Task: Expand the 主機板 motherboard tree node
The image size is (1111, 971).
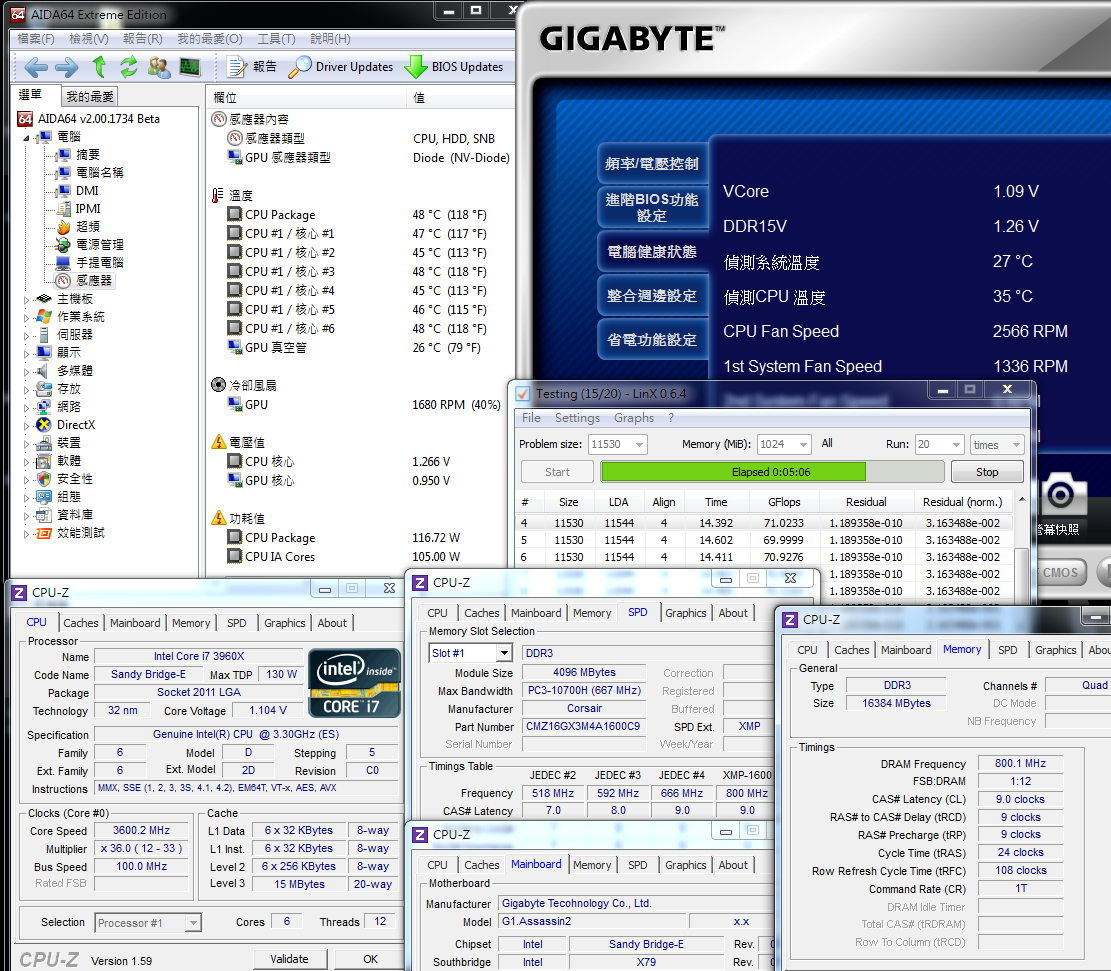Action: pyautogui.click(x=27, y=300)
